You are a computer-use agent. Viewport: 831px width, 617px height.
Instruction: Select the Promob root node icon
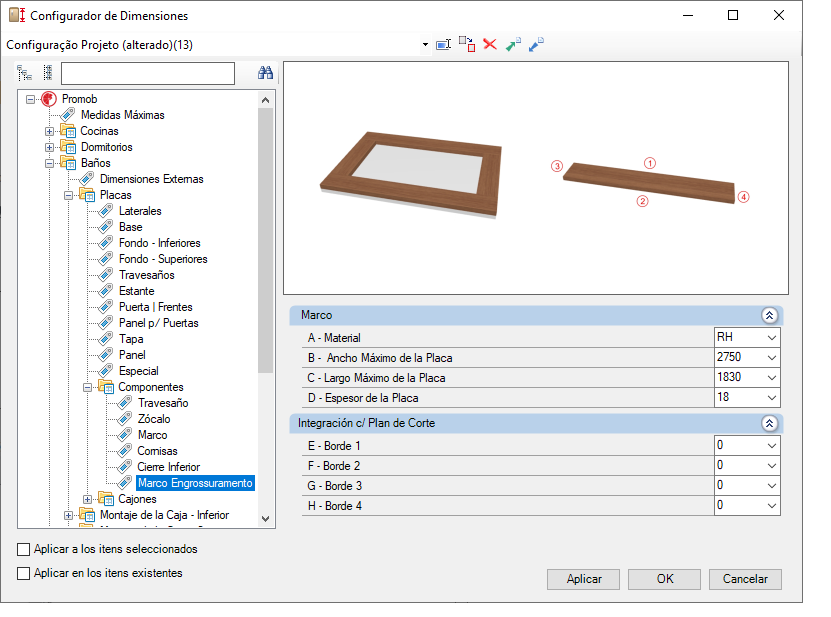coord(49,99)
